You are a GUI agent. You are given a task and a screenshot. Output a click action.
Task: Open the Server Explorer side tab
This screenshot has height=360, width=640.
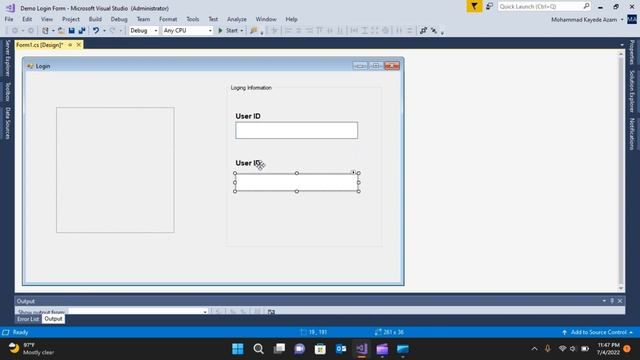[7, 58]
